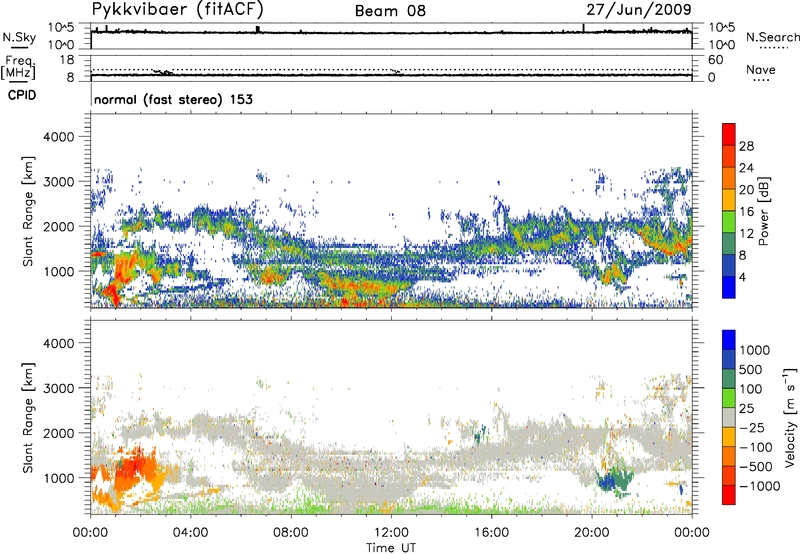Image resolution: width=800 pixels, height=554 pixels.
Task: Click the '3000' tick on velocity panel
Action: coord(58,388)
